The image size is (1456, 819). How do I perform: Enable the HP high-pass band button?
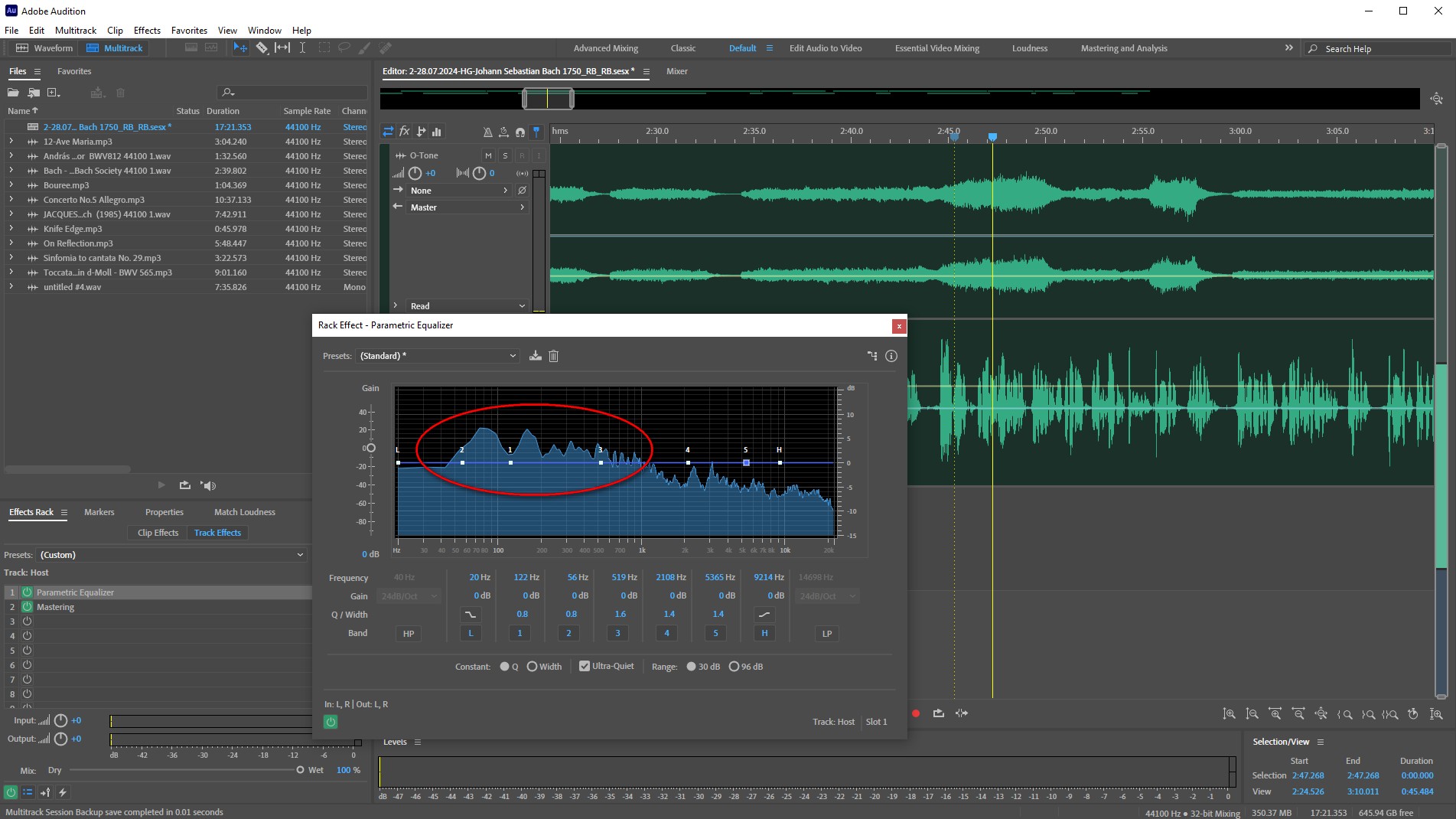409,634
